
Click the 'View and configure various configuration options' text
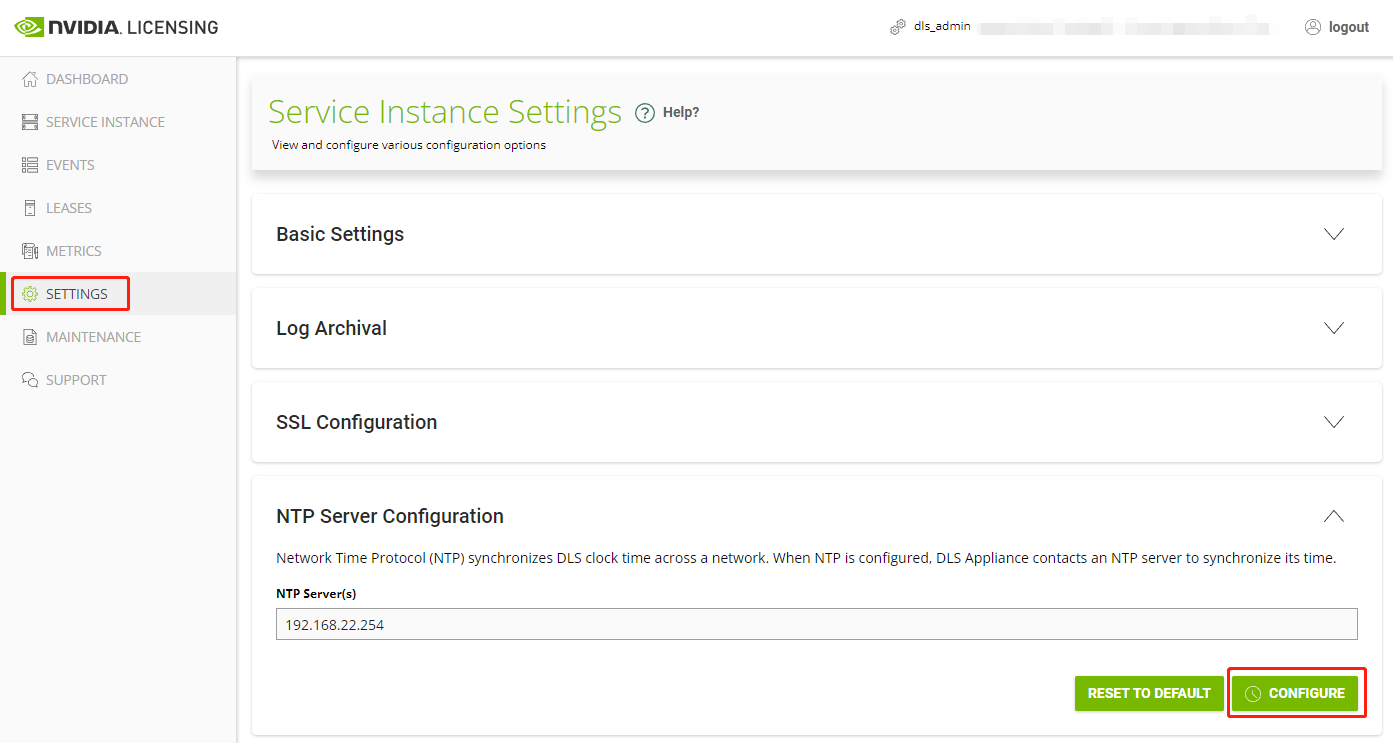tap(409, 145)
